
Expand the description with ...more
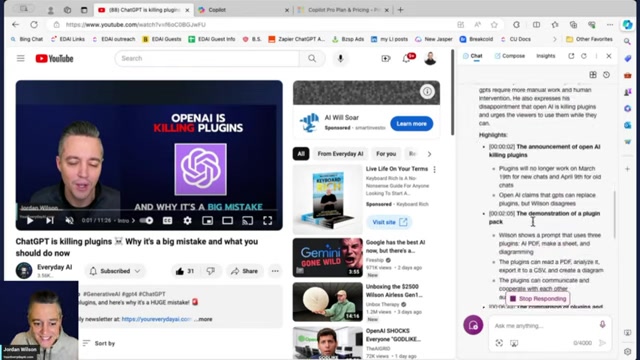pos(204,319)
